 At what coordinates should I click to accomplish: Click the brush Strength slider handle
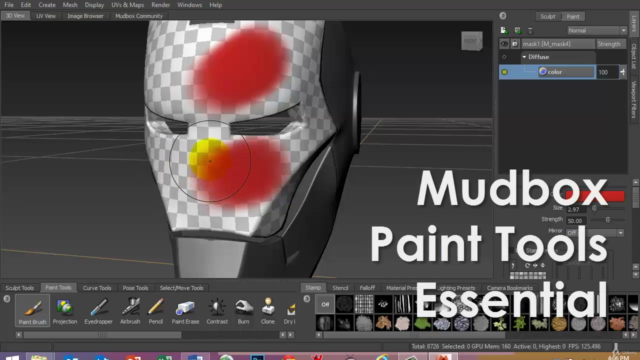pos(608,220)
